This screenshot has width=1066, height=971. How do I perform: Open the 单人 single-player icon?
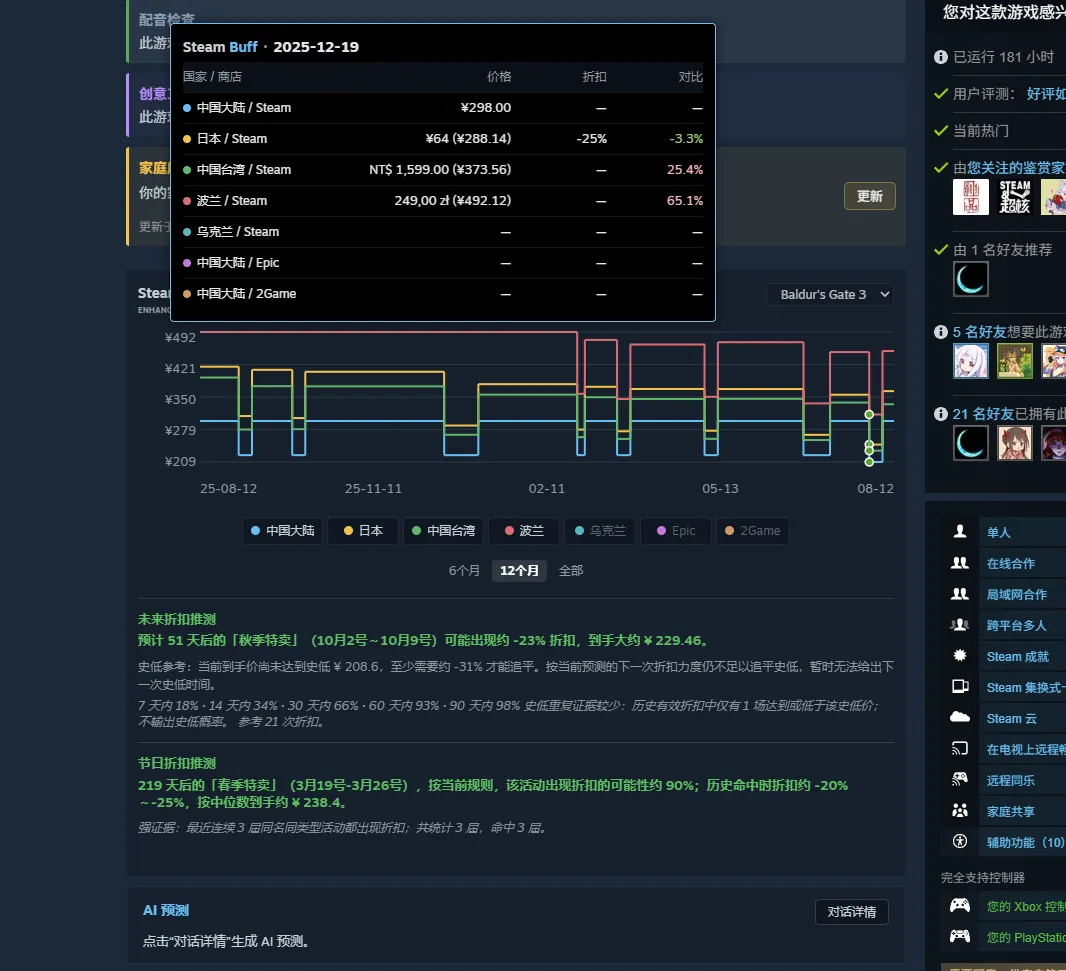[x=959, y=532]
